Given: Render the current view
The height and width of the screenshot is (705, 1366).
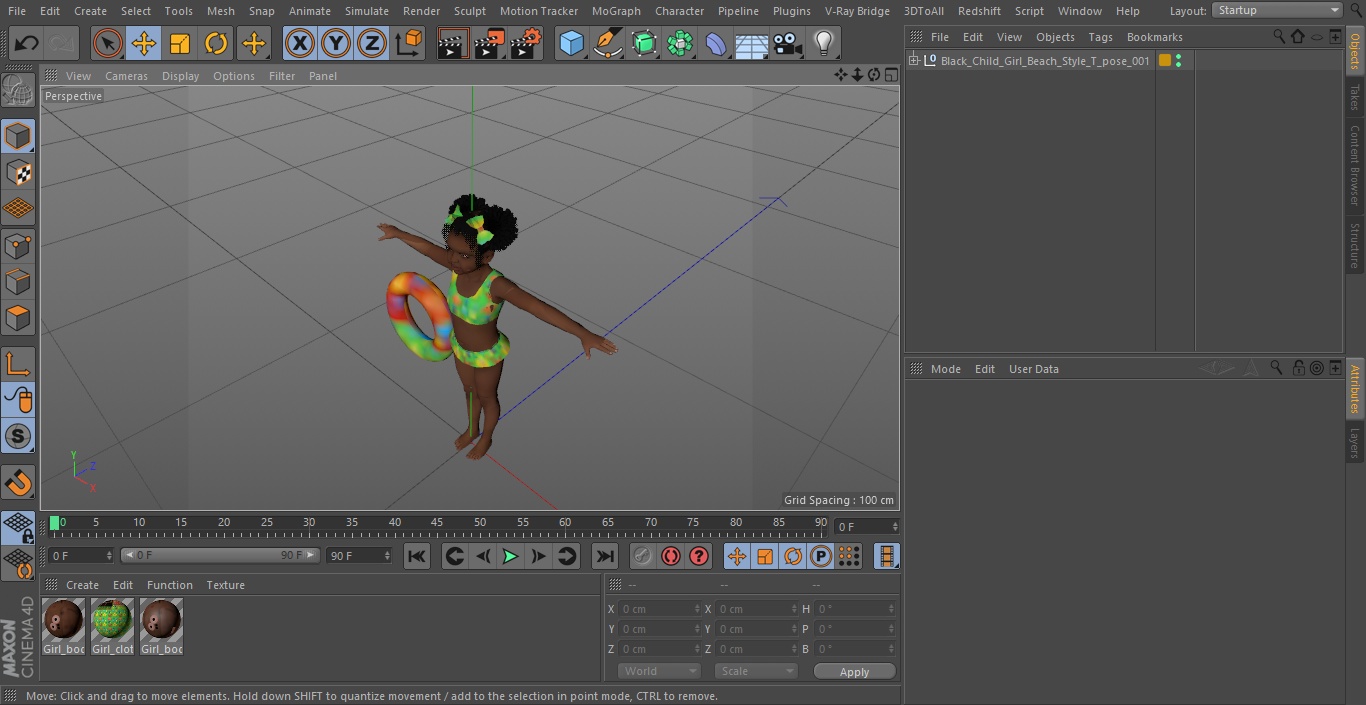Looking at the screenshot, I should click(x=453, y=43).
